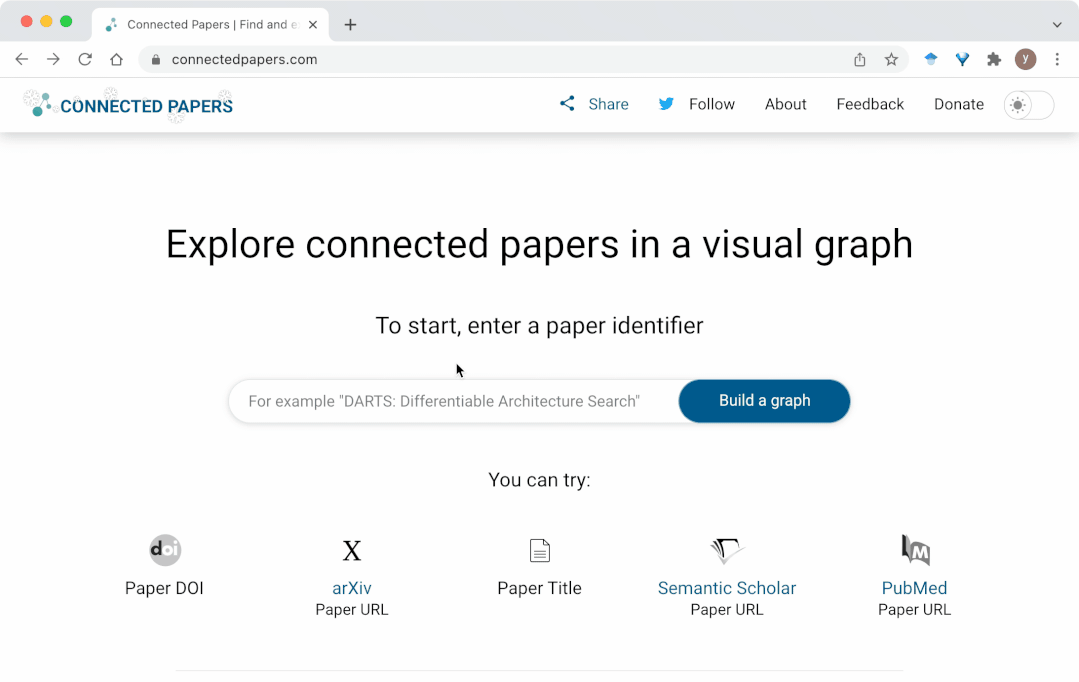1079x682 pixels.
Task: Click the Paper DOI icon
Action: click(x=165, y=550)
